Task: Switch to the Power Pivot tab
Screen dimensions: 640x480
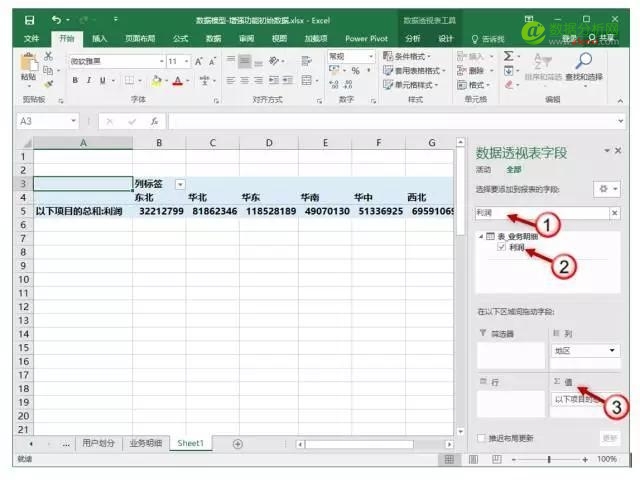Action: [366, 39]
